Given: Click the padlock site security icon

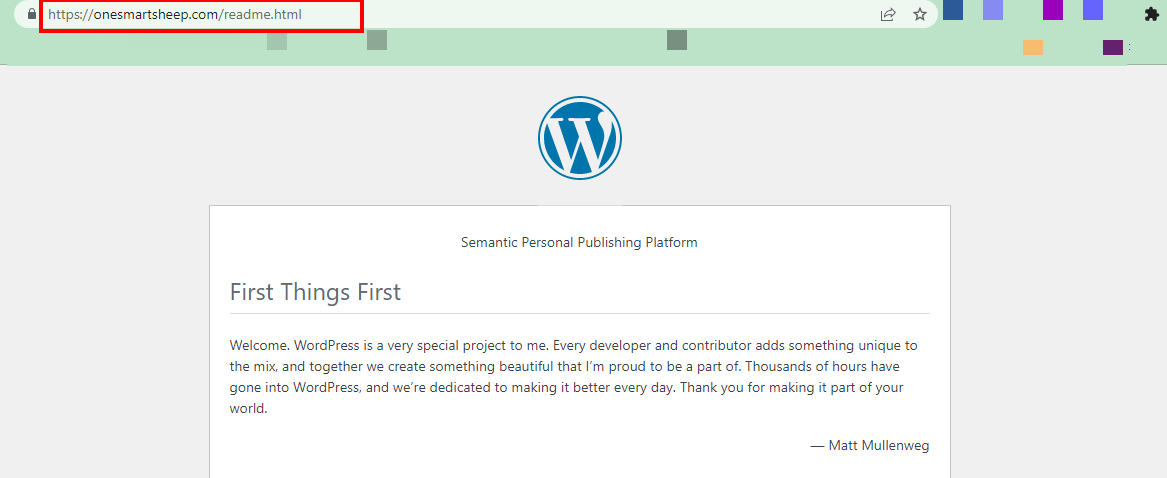Looking at the screenshot, I should [31, 14].
